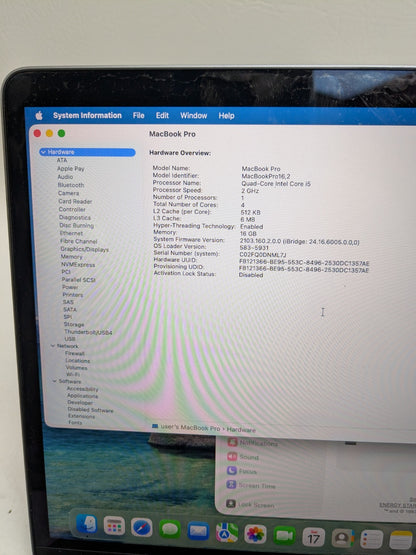The width and height of the screenshot is (416, 555).
Task: Select Memory in the sidebar
Action: click(x=72, y=257)
